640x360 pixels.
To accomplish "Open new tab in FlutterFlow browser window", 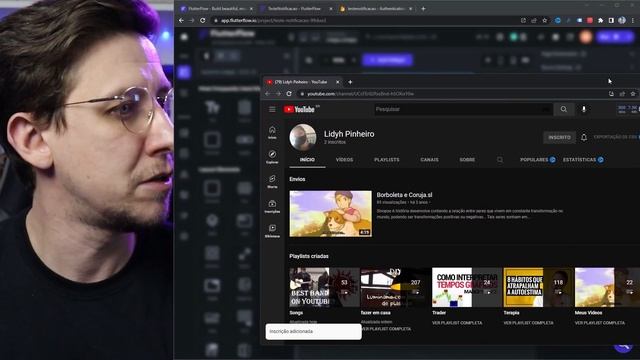I will pos(423,8).
